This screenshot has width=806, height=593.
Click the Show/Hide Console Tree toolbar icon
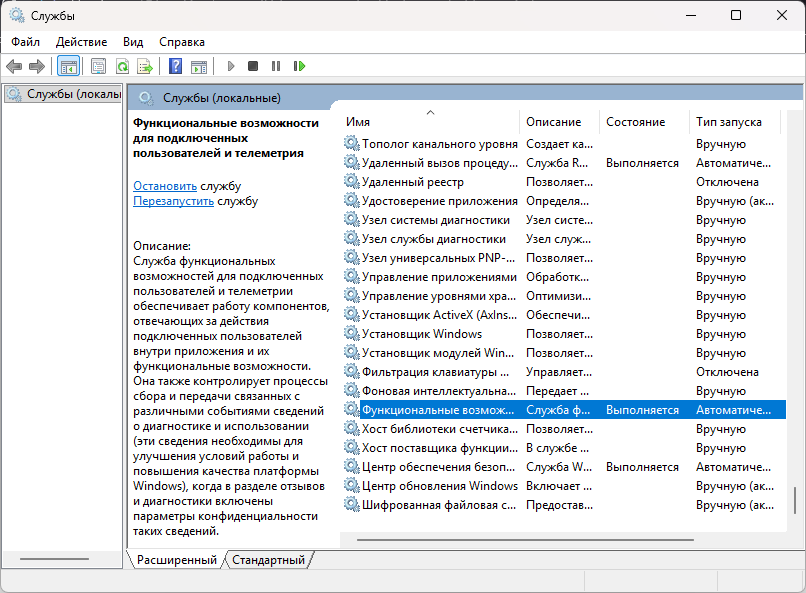[x=69, y=66]
